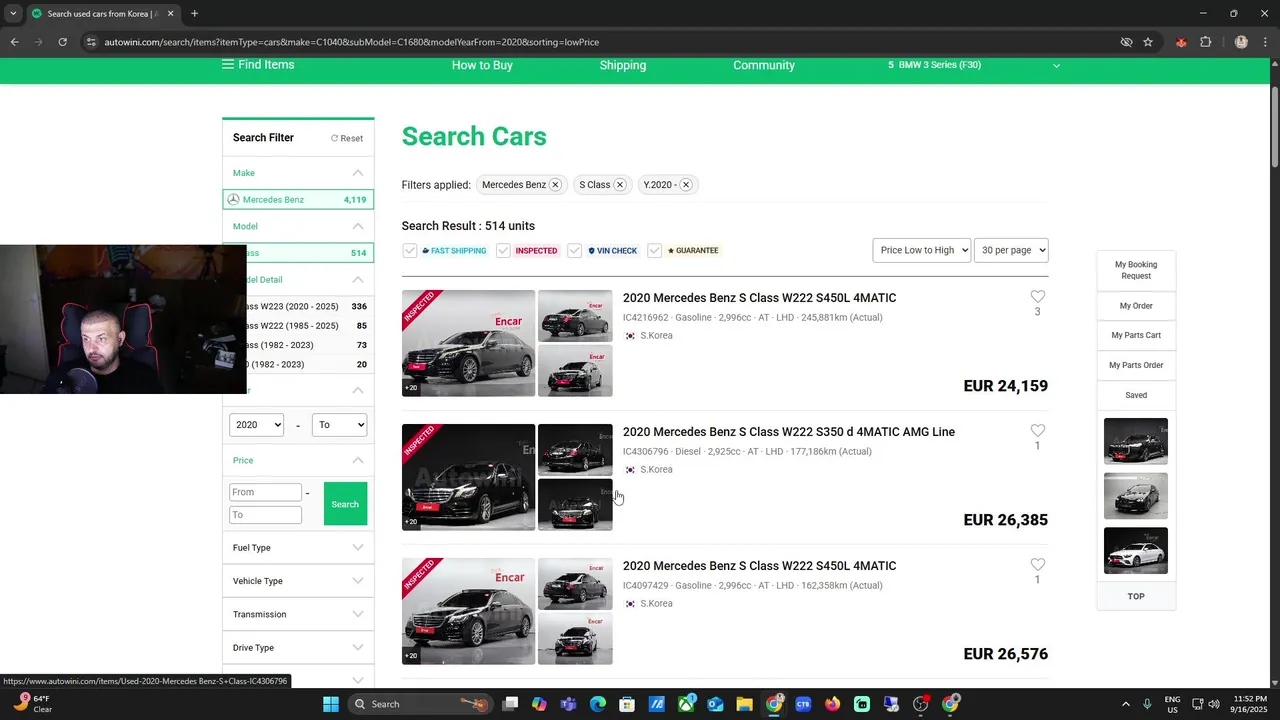Open Firefox from the taskbar

833,704
